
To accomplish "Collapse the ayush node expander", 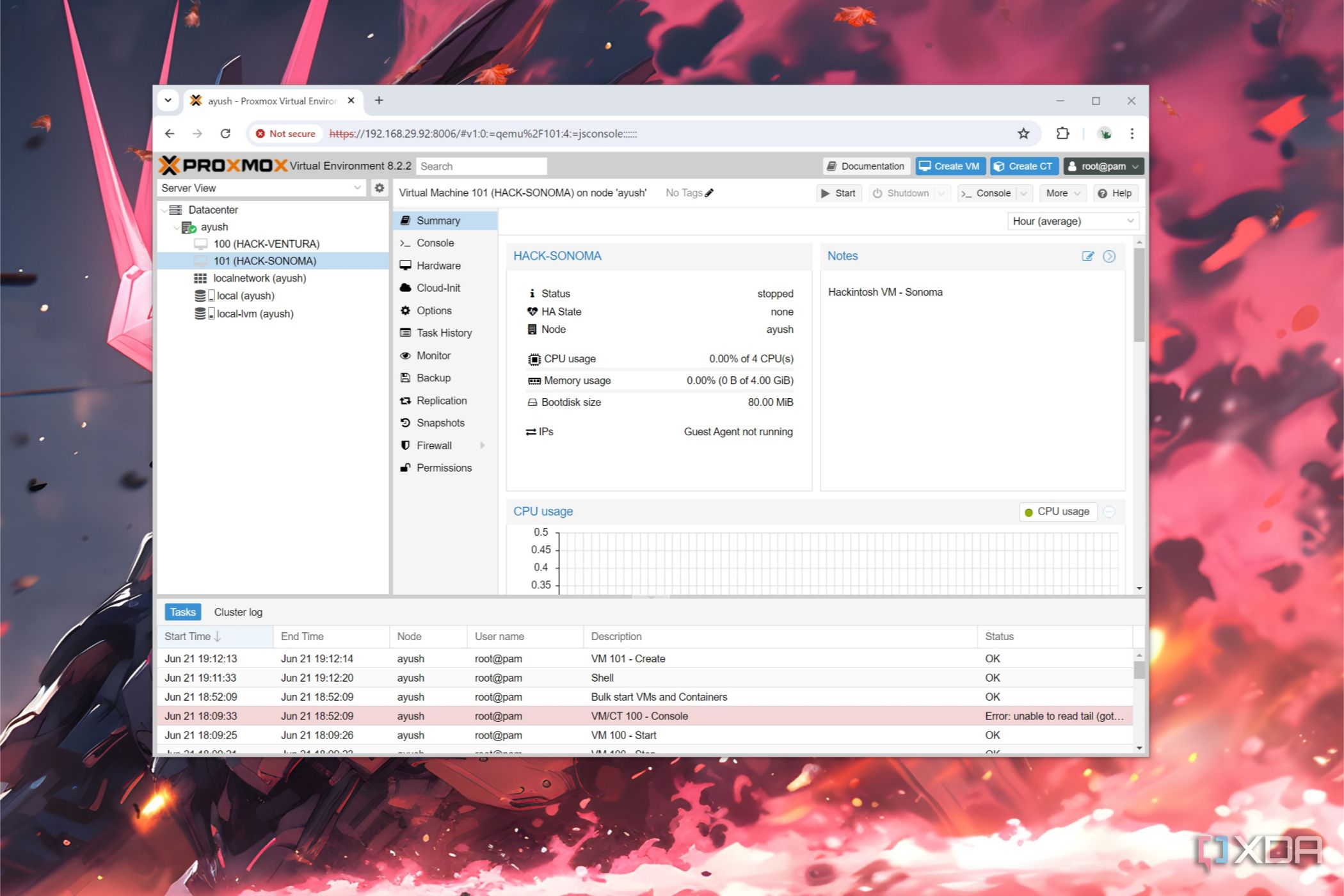I will pos(176,227).
